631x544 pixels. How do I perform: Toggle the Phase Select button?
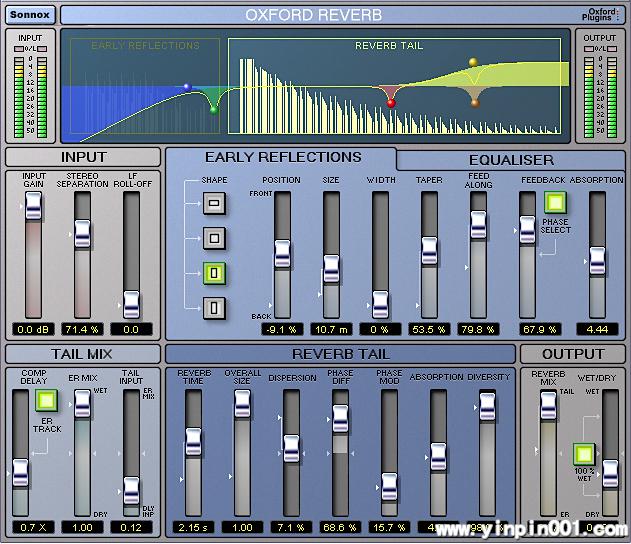coord(555,205)
